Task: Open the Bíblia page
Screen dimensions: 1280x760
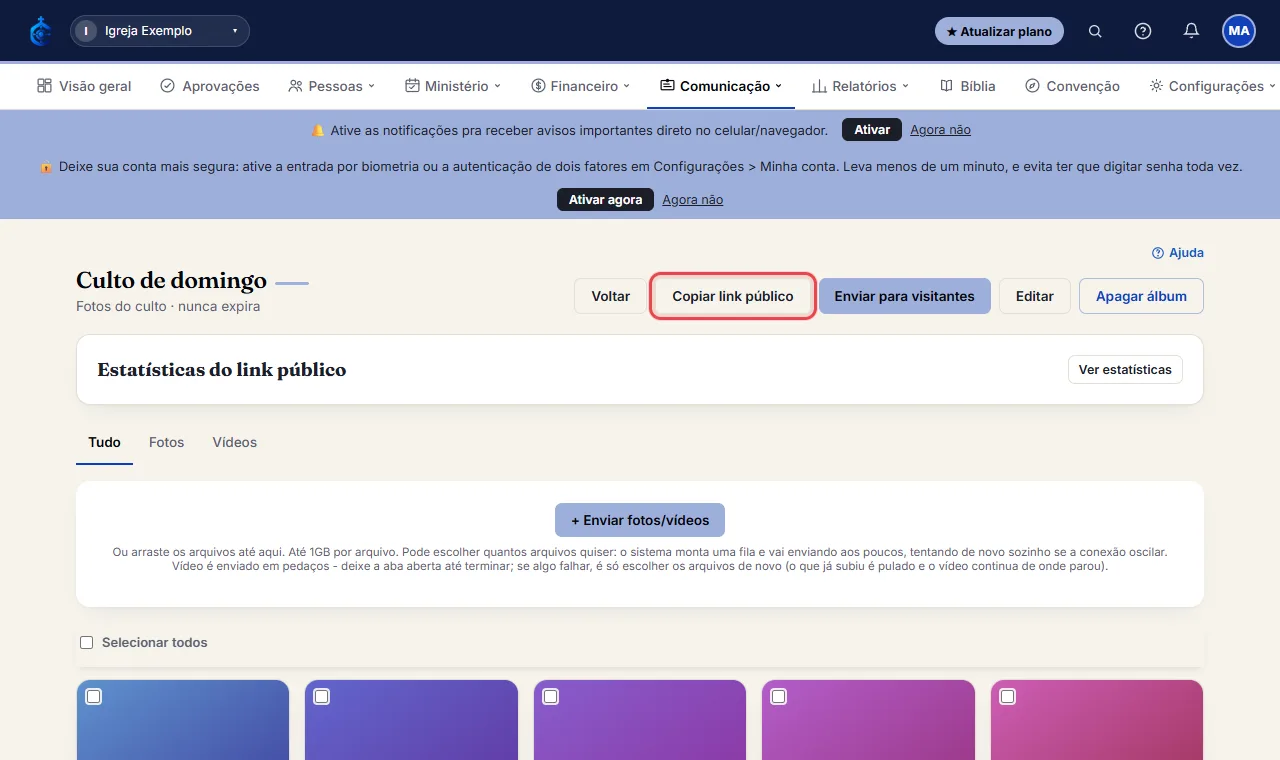Action: tap(968, 86)
